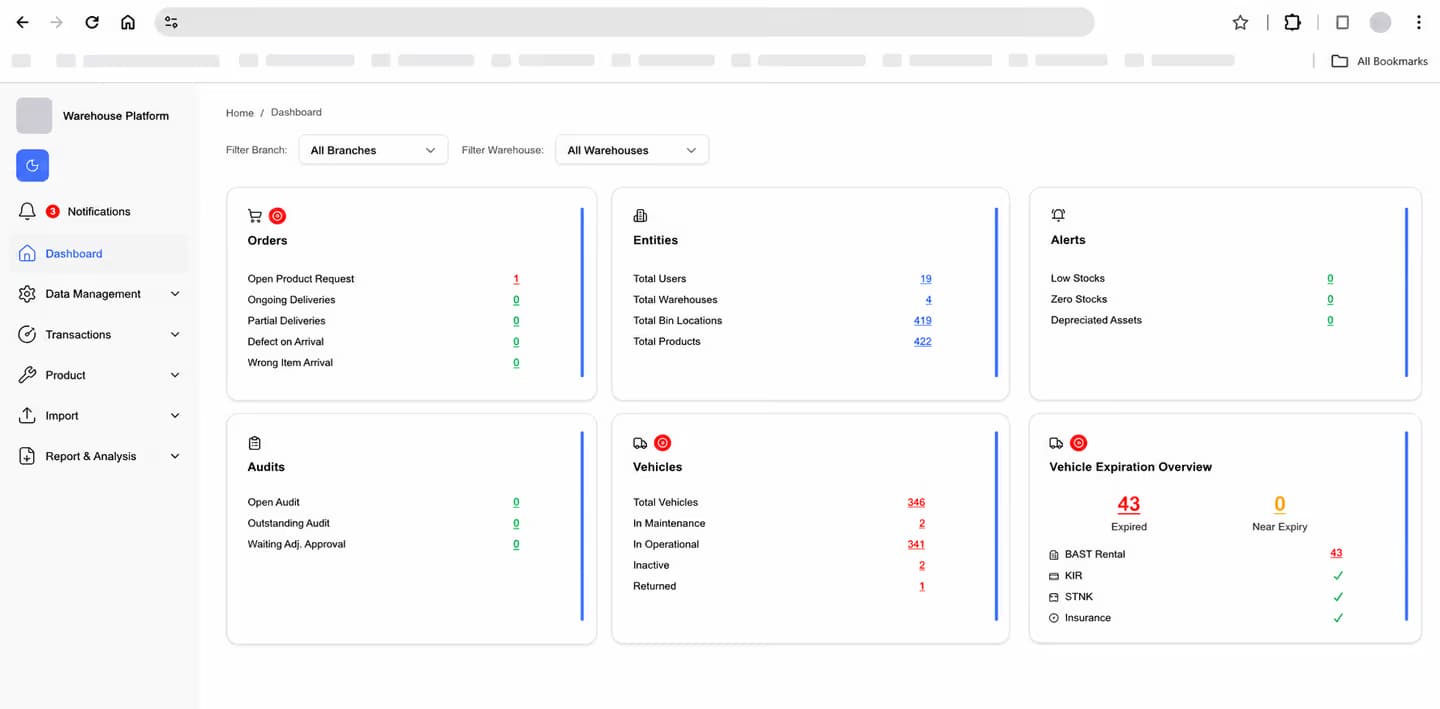Click the Home breadcrumb link
The image size is (1440, 709).
pos(240,113)
